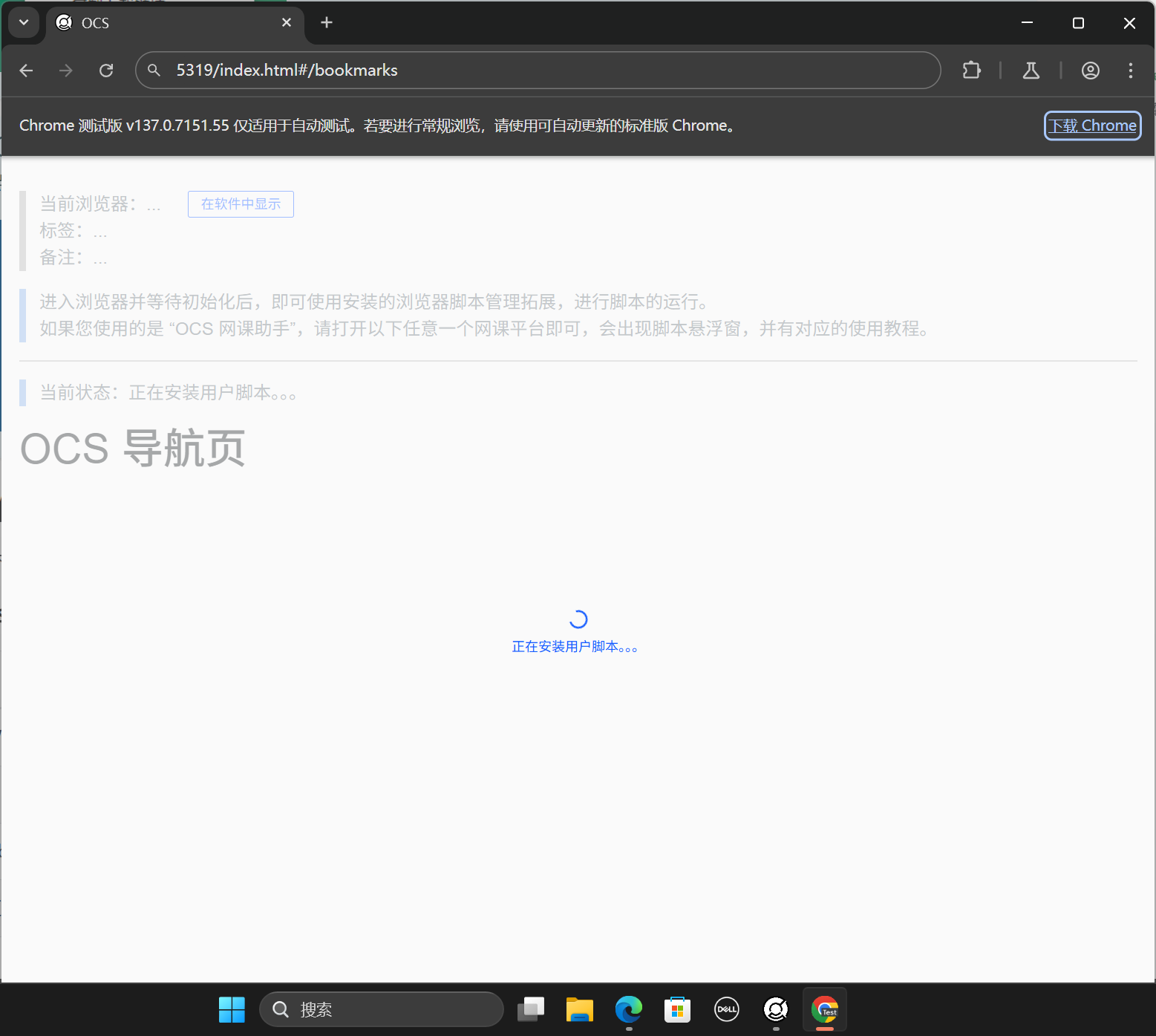Go back to the previous page
The width and height of the screenshot is (1156, 1036).
pyautogui.click(x=26, y=71)
